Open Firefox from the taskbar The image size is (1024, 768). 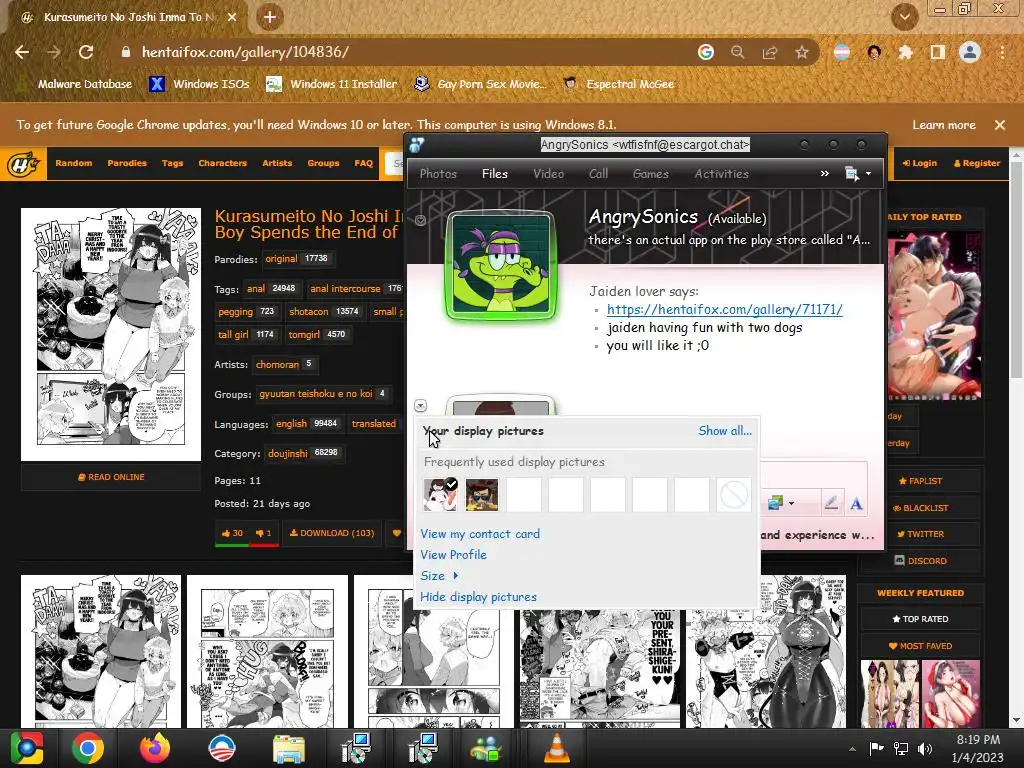pyautogui.click(x=155, y=748)
